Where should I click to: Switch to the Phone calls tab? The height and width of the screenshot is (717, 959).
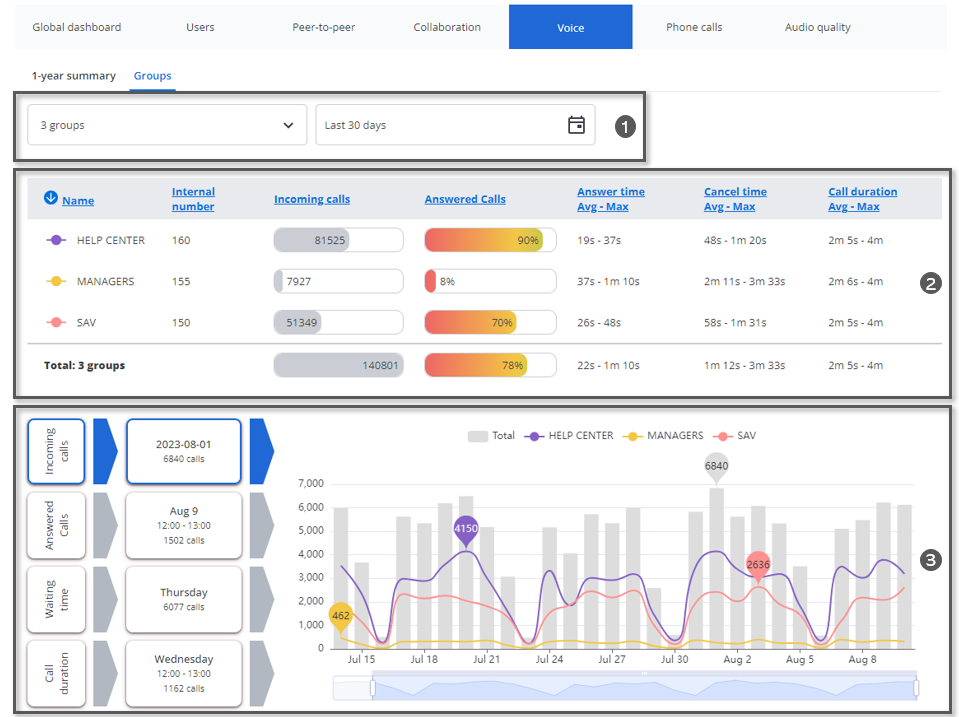[x=694, y=27]
